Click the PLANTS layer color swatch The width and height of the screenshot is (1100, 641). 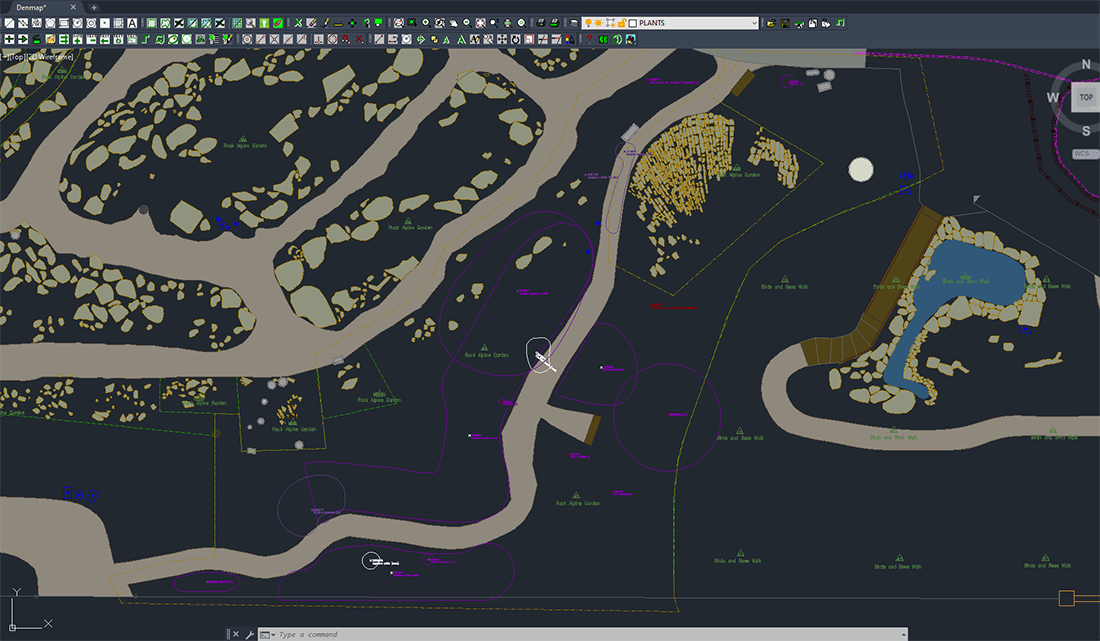pyautogui.click(x=633, y=22)
